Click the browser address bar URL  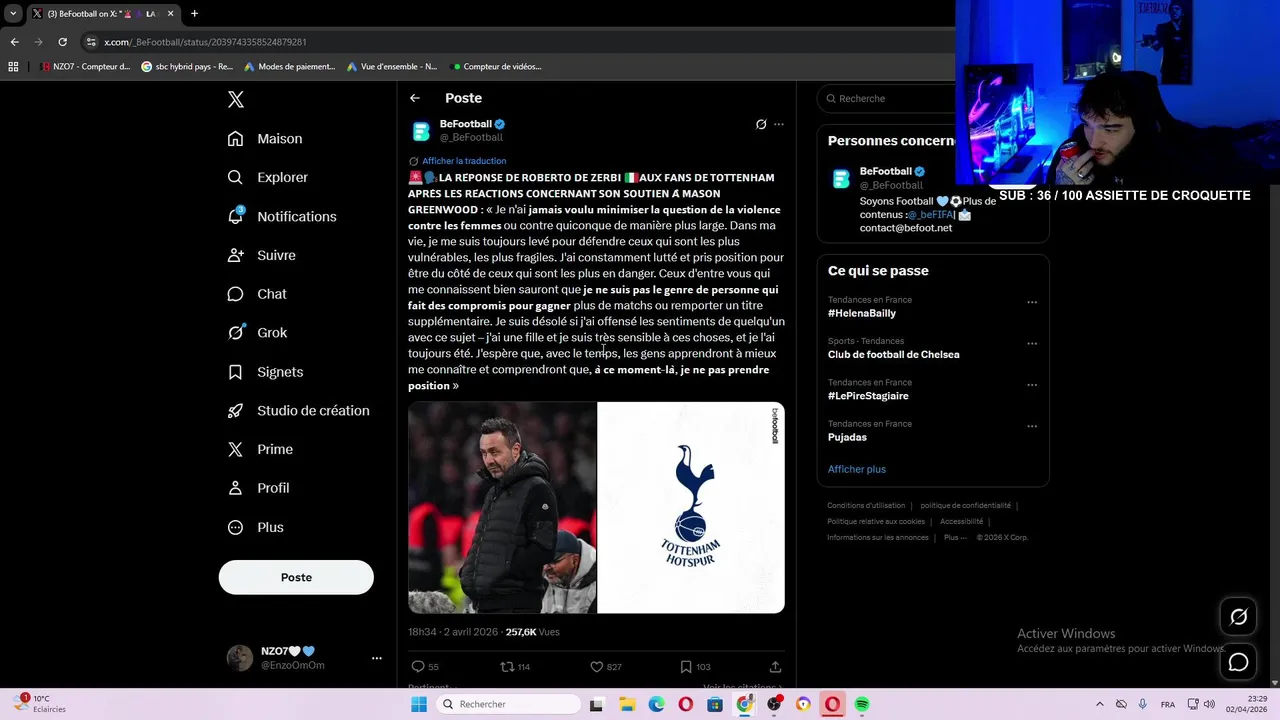coord(205,42)
